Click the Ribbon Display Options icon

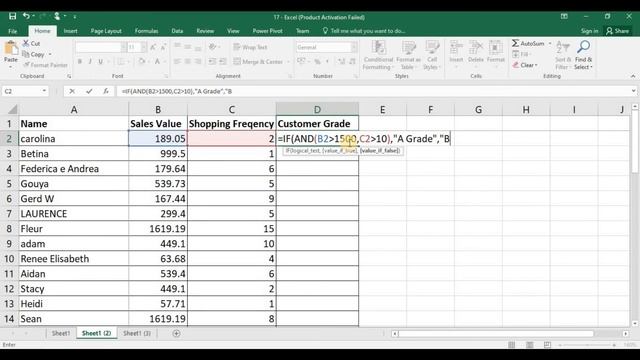tap(564, 16)
